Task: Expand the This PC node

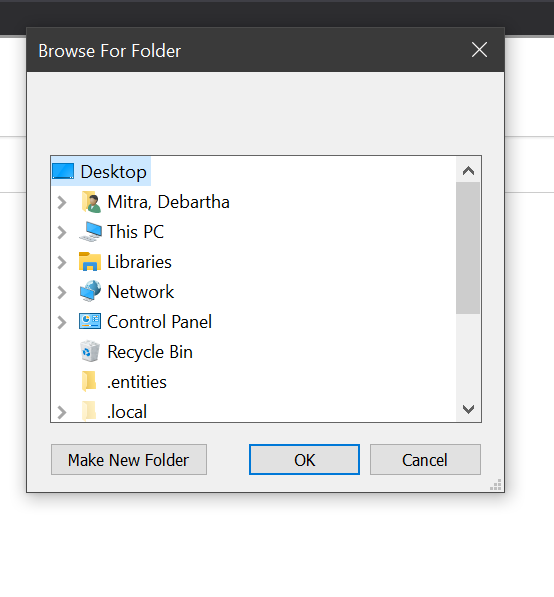Action: (x=62, y=232)
